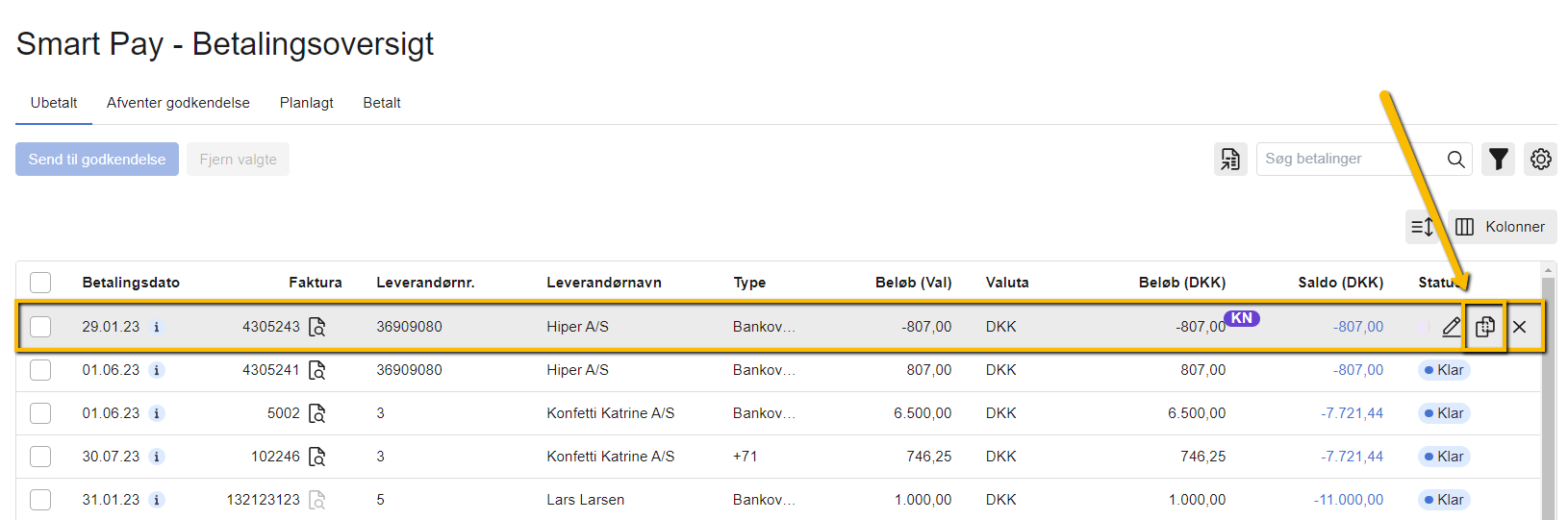Copy payment row for invoice 4305243
The image size is (1568, 520).
click(x=1484, y=327)
